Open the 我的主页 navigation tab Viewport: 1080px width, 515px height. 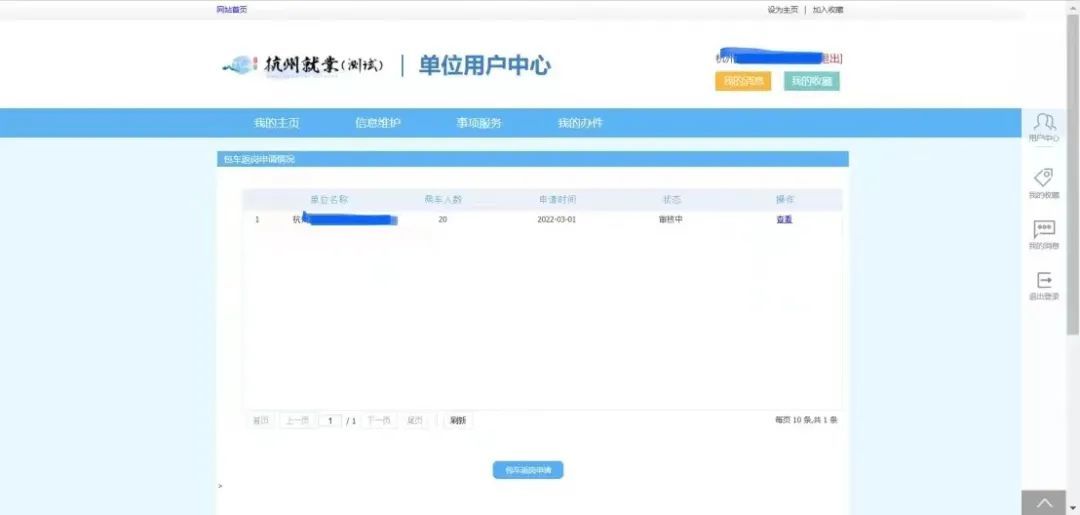click(276, 123)
